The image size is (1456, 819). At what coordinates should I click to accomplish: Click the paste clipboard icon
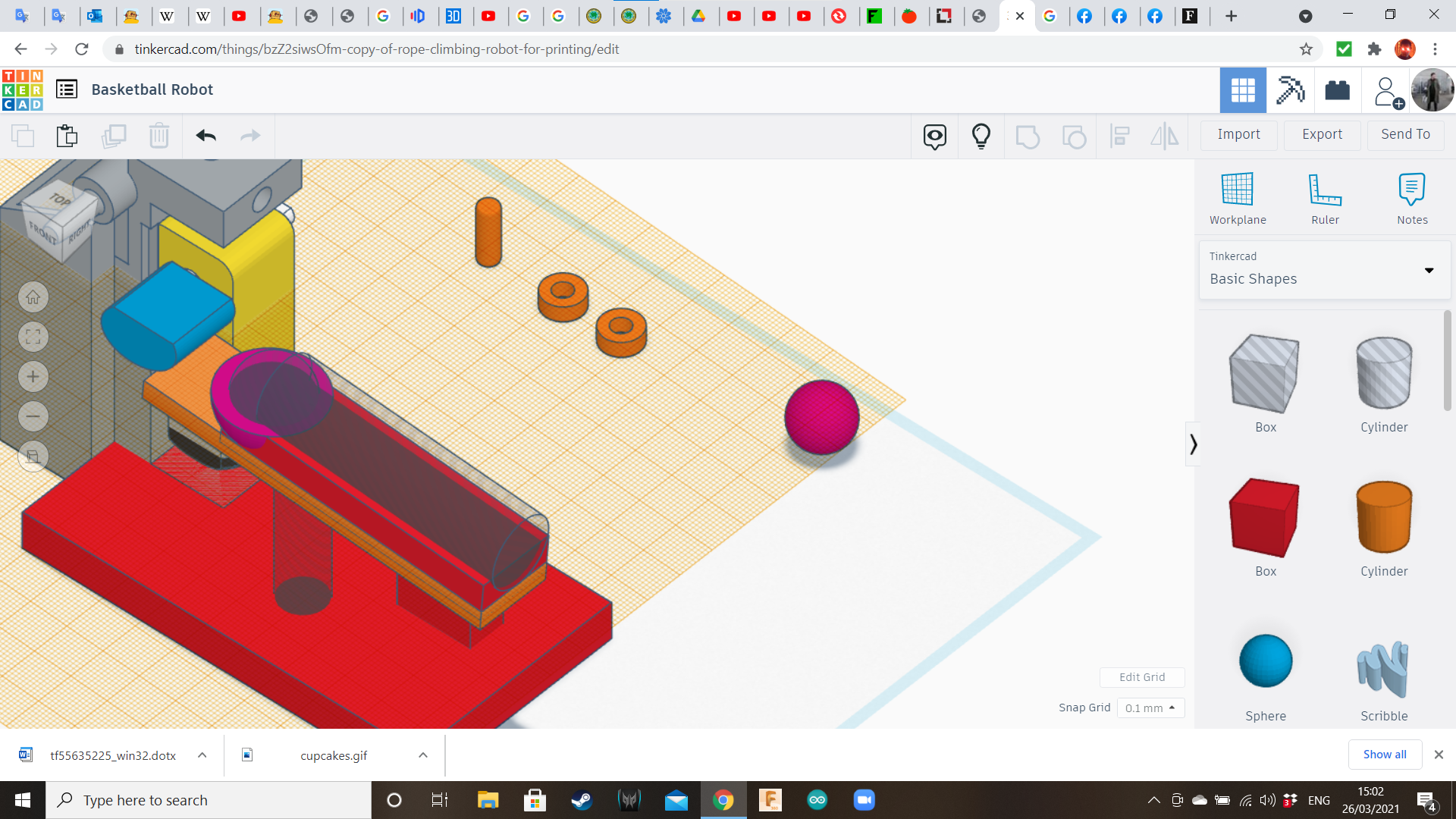pos(67,136)
